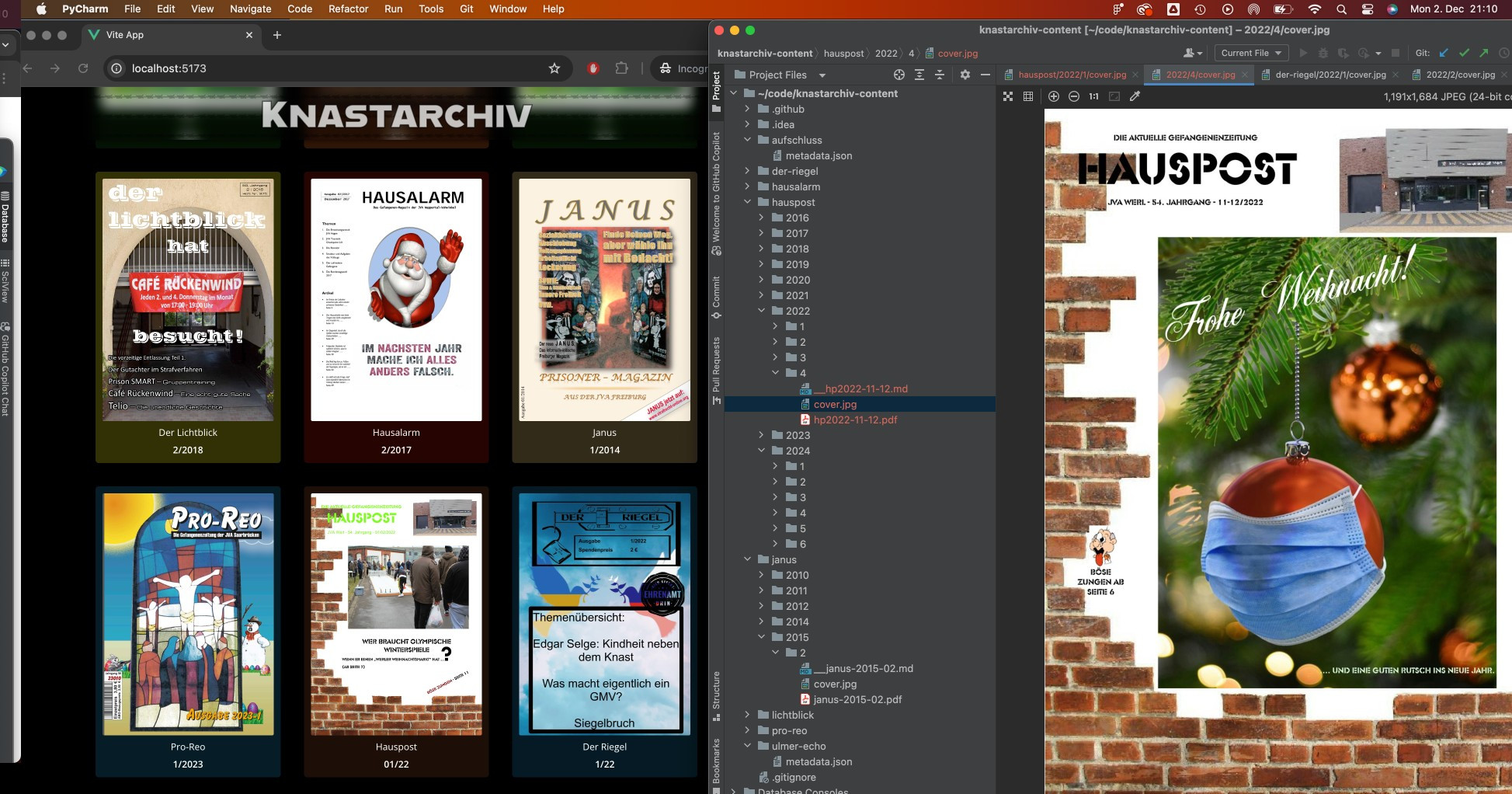1512x794 pixels.
Task: Hide the Project tool window
Action: click(x=985, y=75)
